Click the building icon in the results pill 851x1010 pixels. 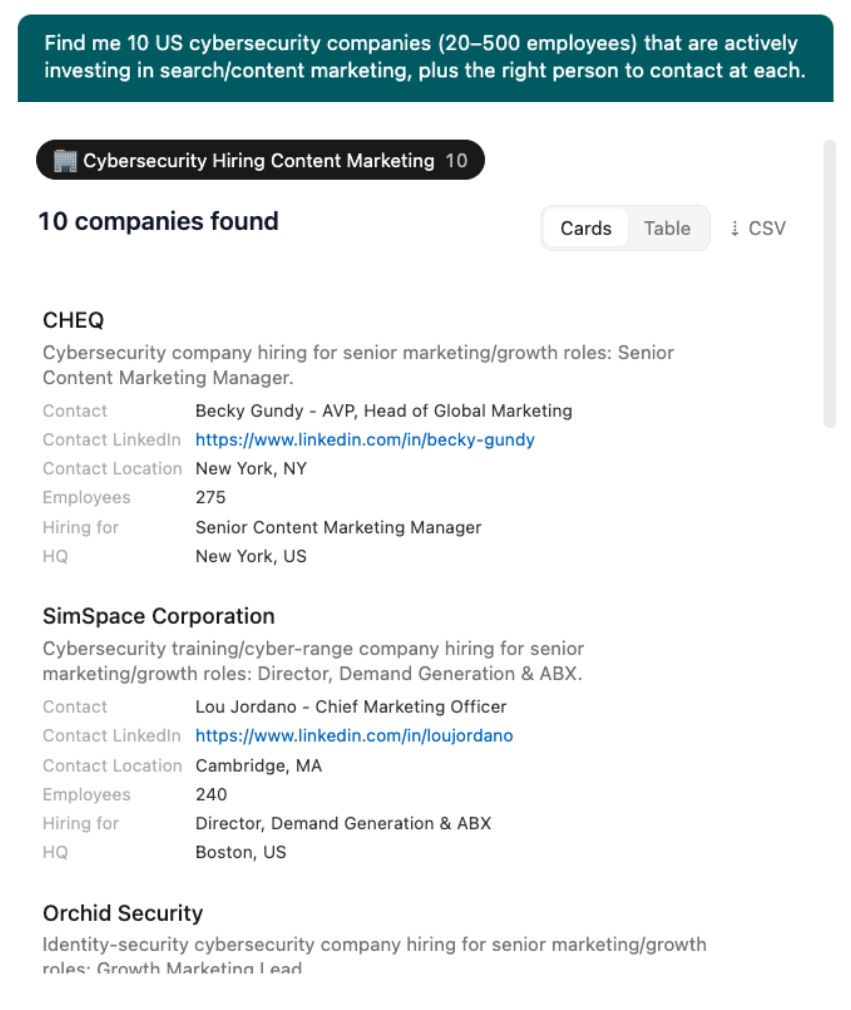[x=64, y=160]
